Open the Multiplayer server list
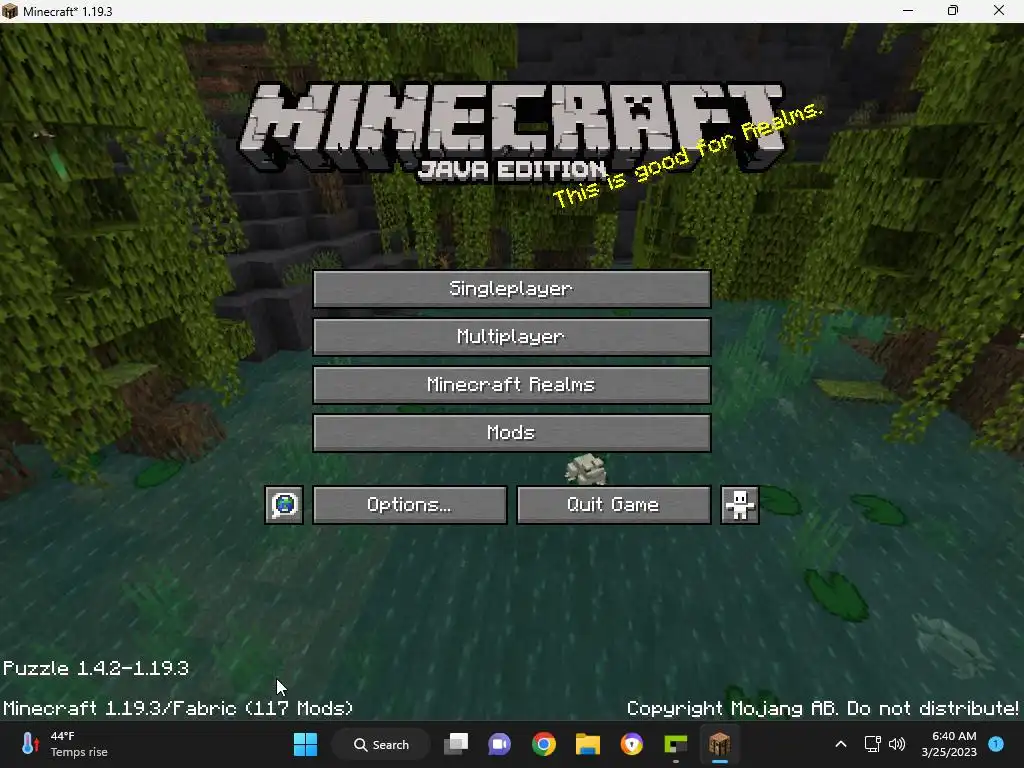1024x768 pixels. click(511, 336)
